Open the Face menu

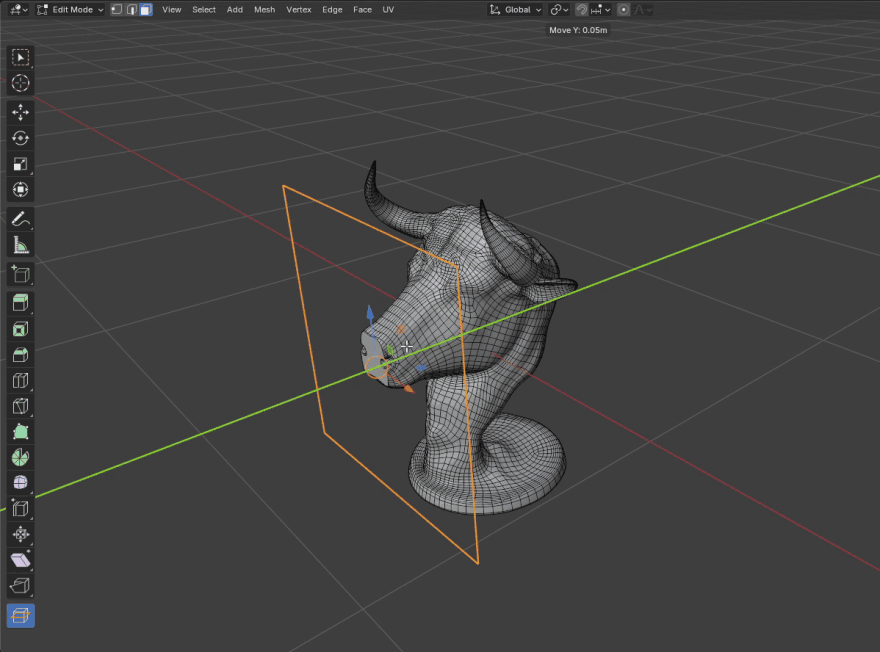[x=363, y=10]
